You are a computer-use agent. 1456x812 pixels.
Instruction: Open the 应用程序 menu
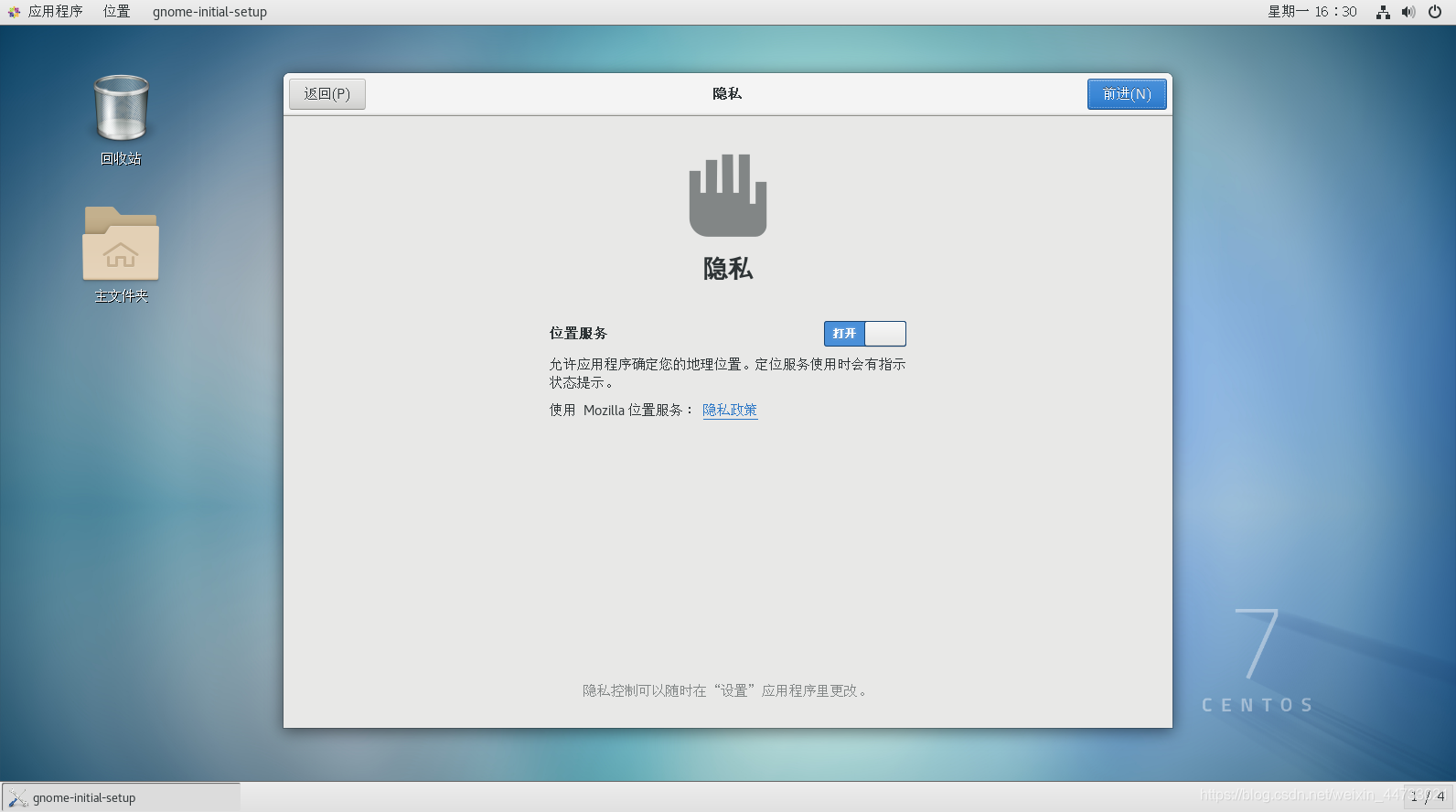(x=56, y=12)
